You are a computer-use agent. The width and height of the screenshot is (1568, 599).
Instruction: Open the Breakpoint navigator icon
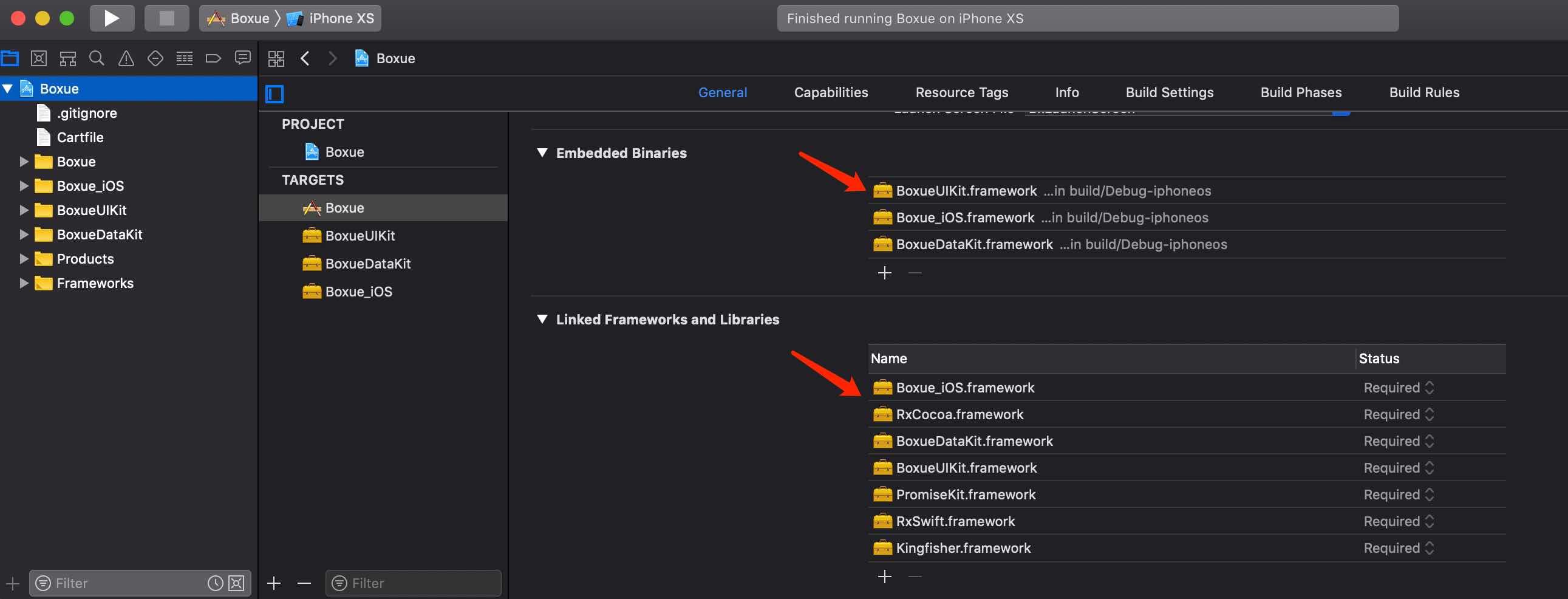213,58
